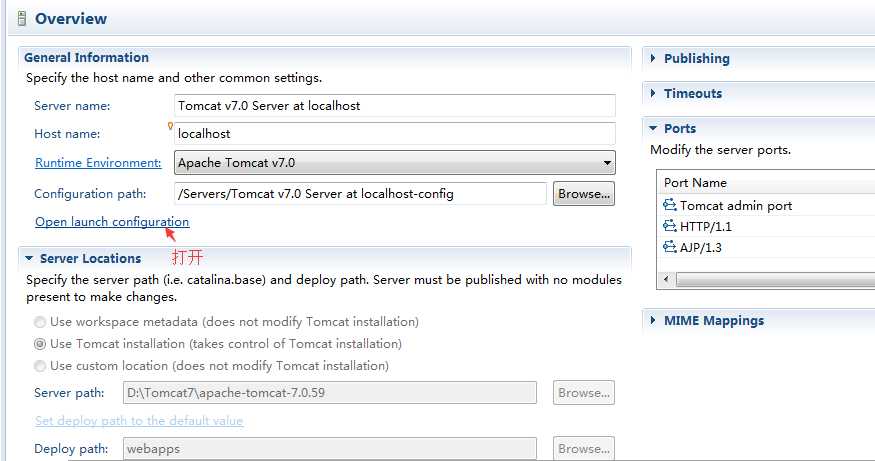This screenshot has width=875, height=461.
Task: Click the ports table horizontal scrollbar
Action: 775,280
